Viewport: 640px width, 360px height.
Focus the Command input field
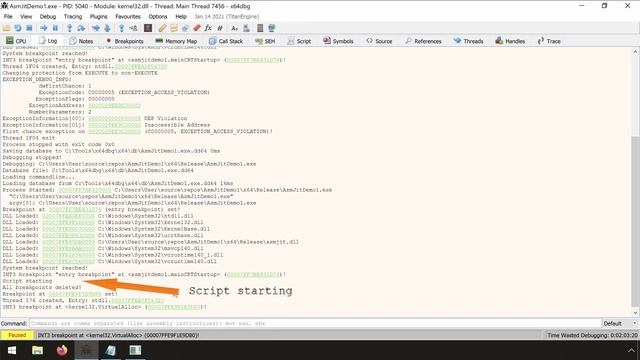tap(315, 323)
